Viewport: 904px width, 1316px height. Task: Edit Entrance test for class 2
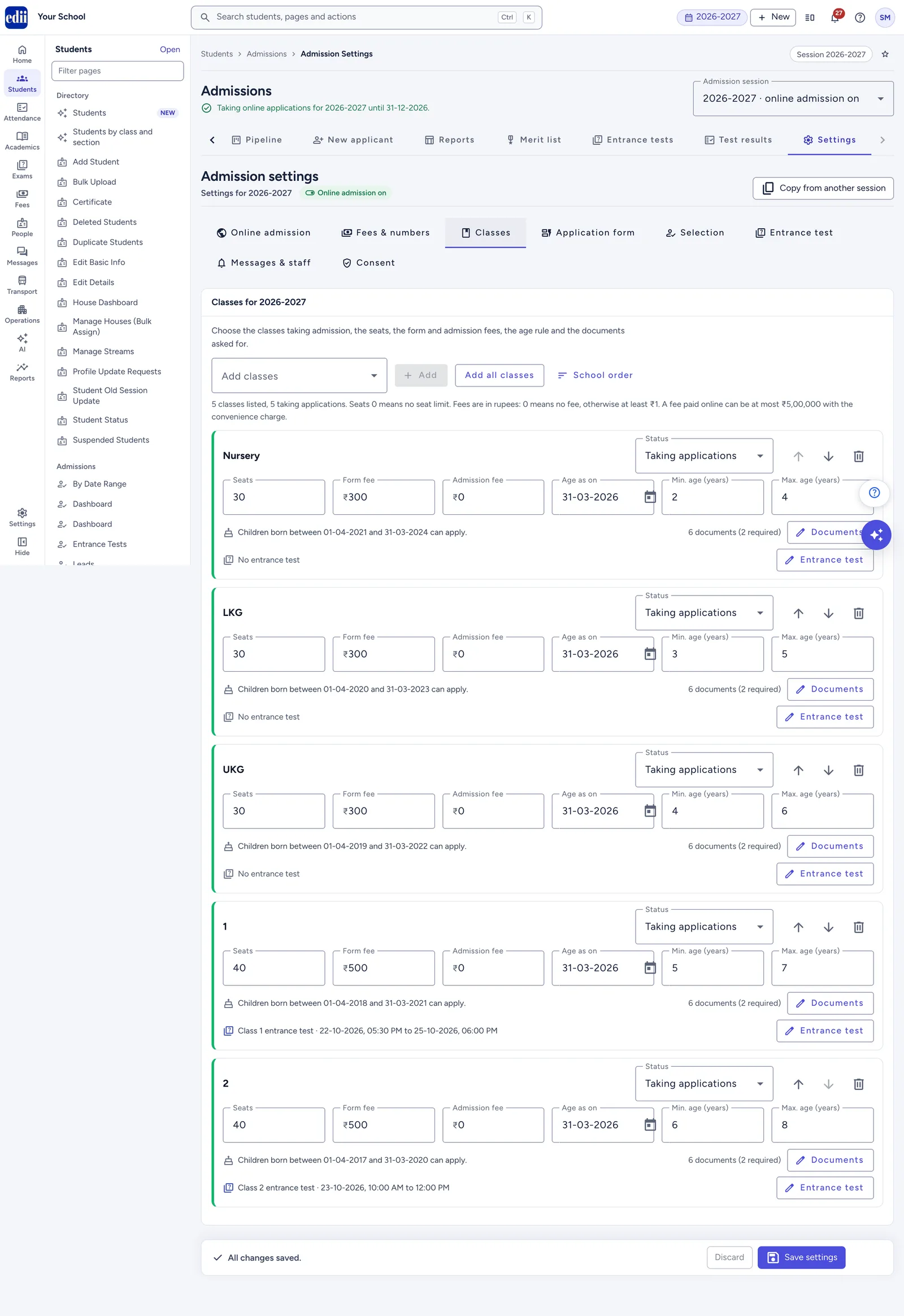(x=824, y=1187)
